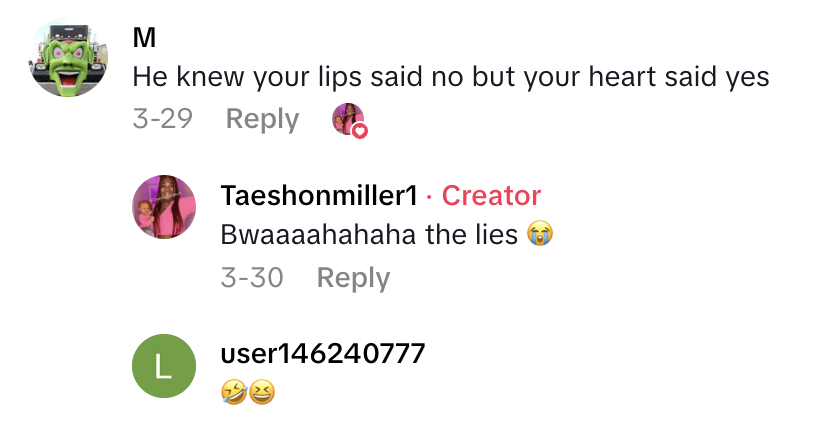Open the profile for username M
This screenshot has width=822, height=424.
coord(142,35)
